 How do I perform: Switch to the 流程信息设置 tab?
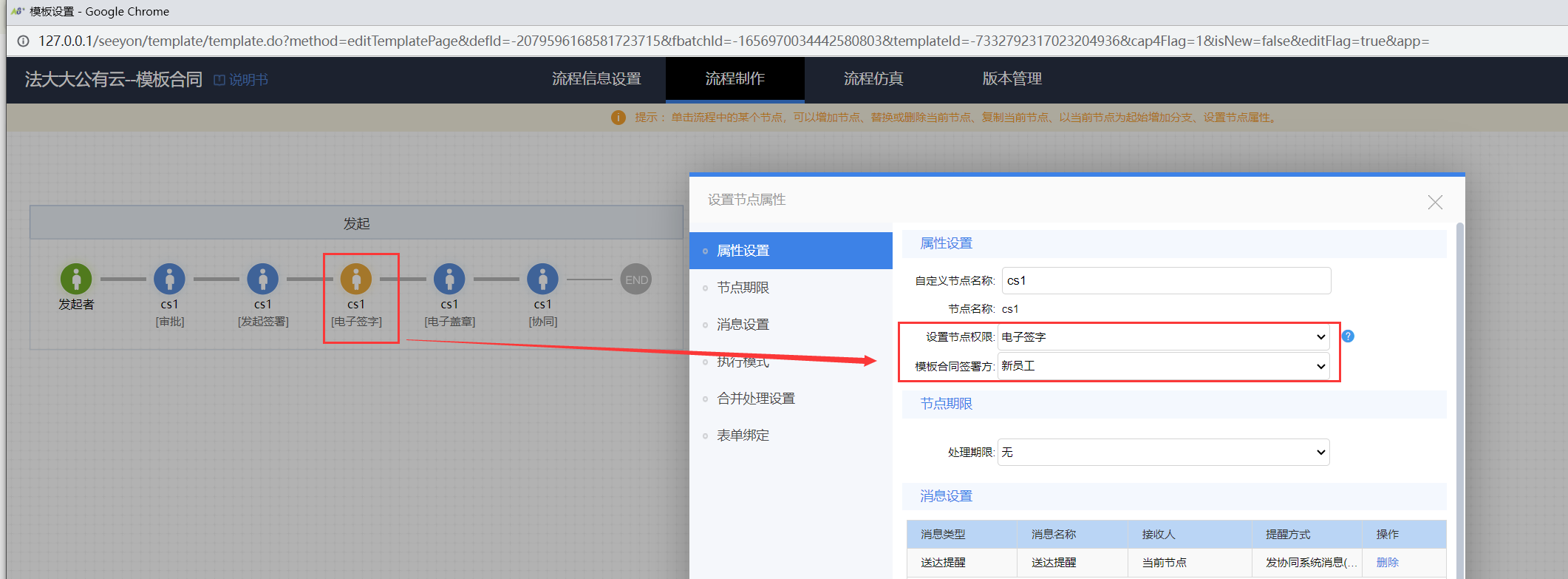[596, 79]
